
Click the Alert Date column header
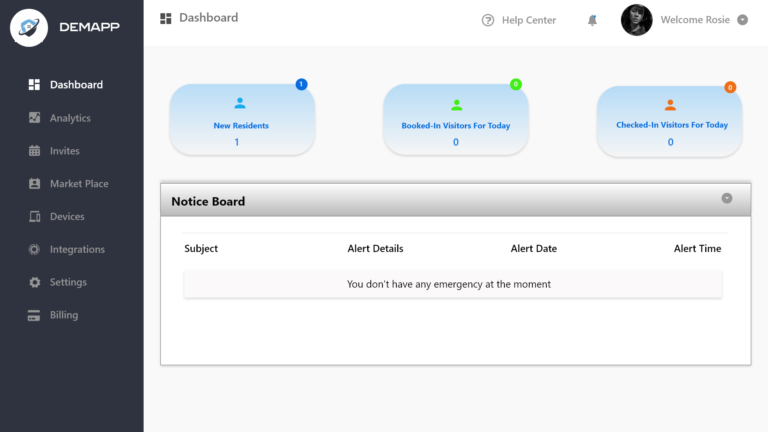pyautogui.click(x=533, y=248)
